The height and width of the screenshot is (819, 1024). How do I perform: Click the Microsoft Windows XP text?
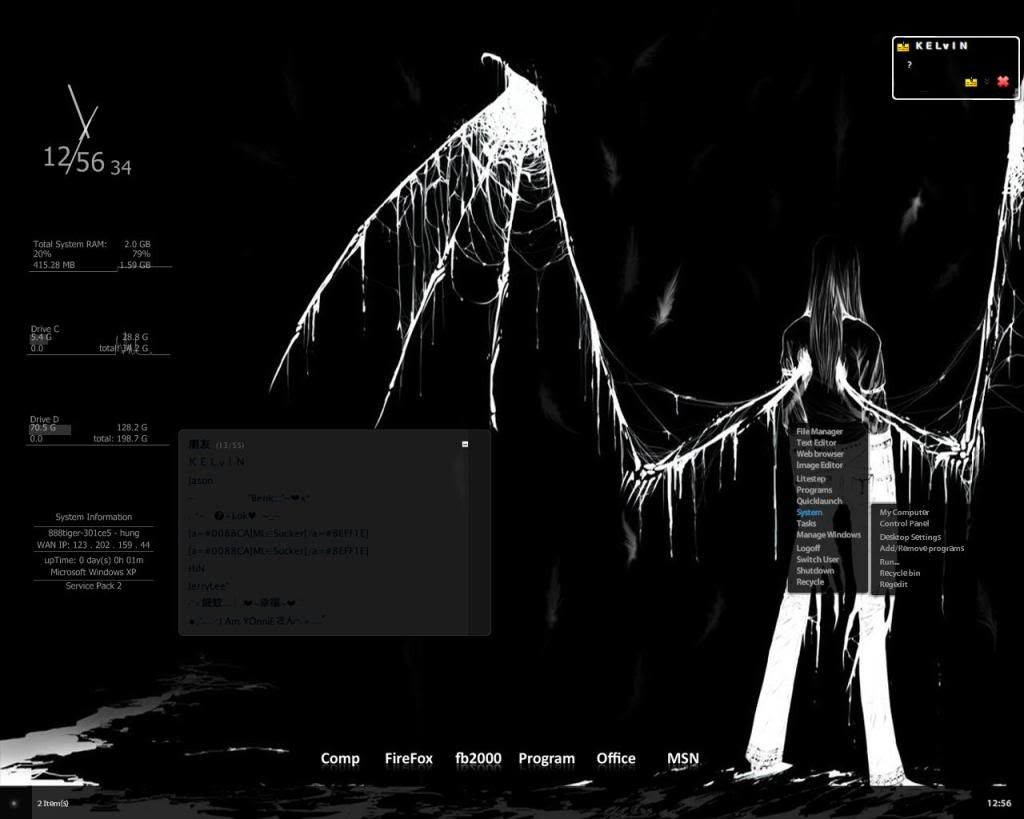(93, 572)
